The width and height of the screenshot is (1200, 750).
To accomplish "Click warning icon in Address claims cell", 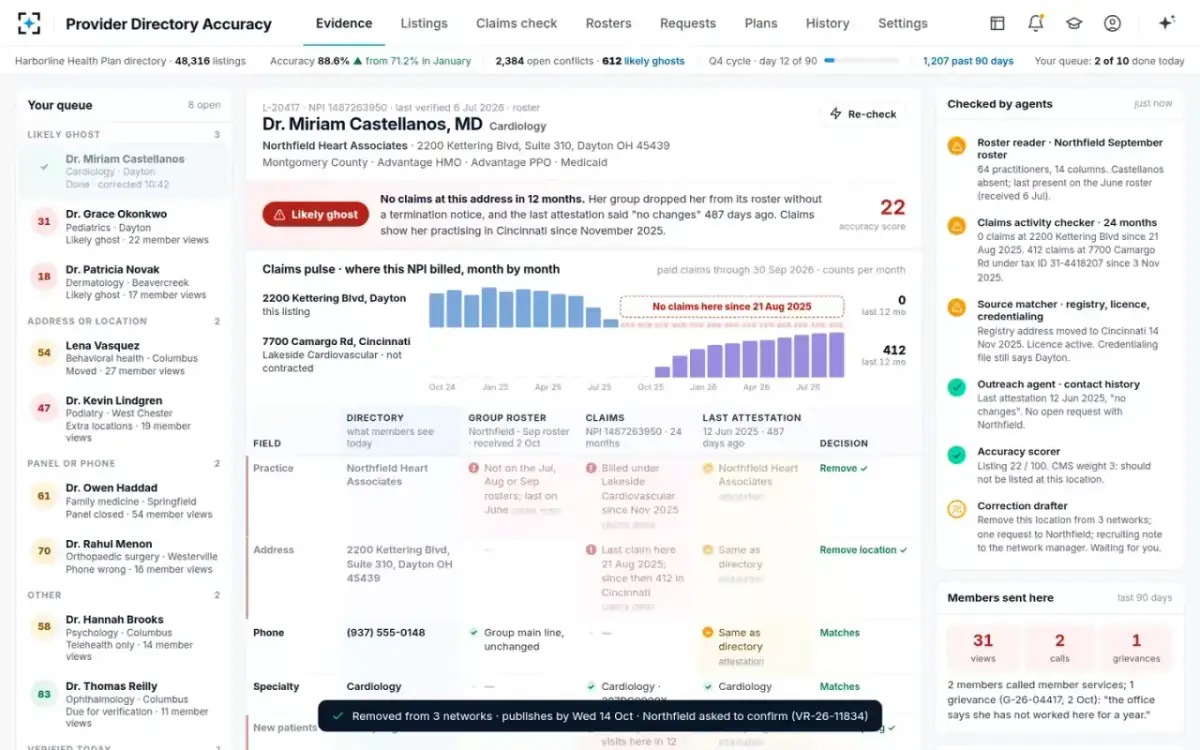I will click(591, 550).
